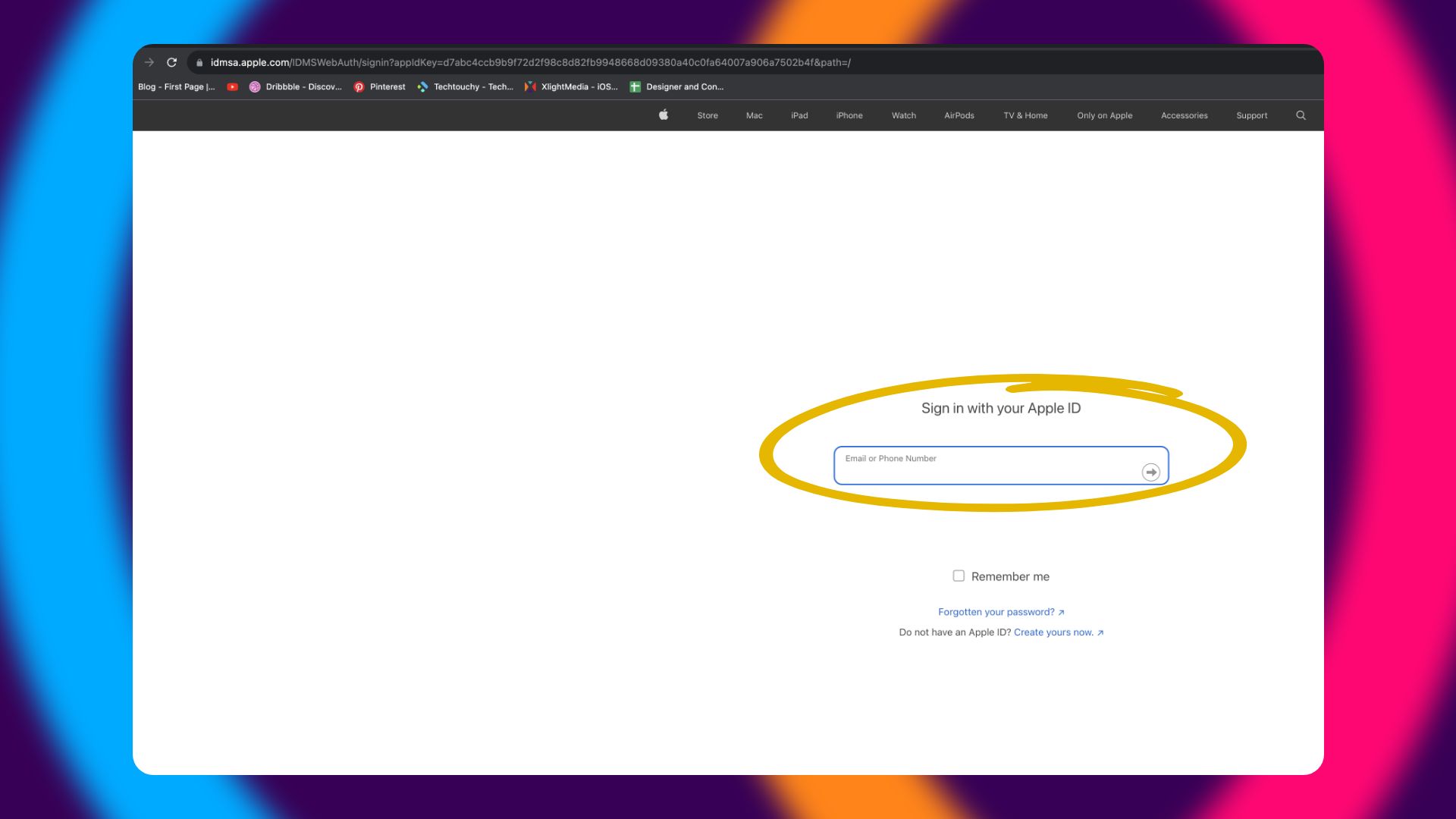This screenshot has height=819, width=1456.
Task: Click the idmsa.apple.com URL in address bar
Action: click(530, 63)
